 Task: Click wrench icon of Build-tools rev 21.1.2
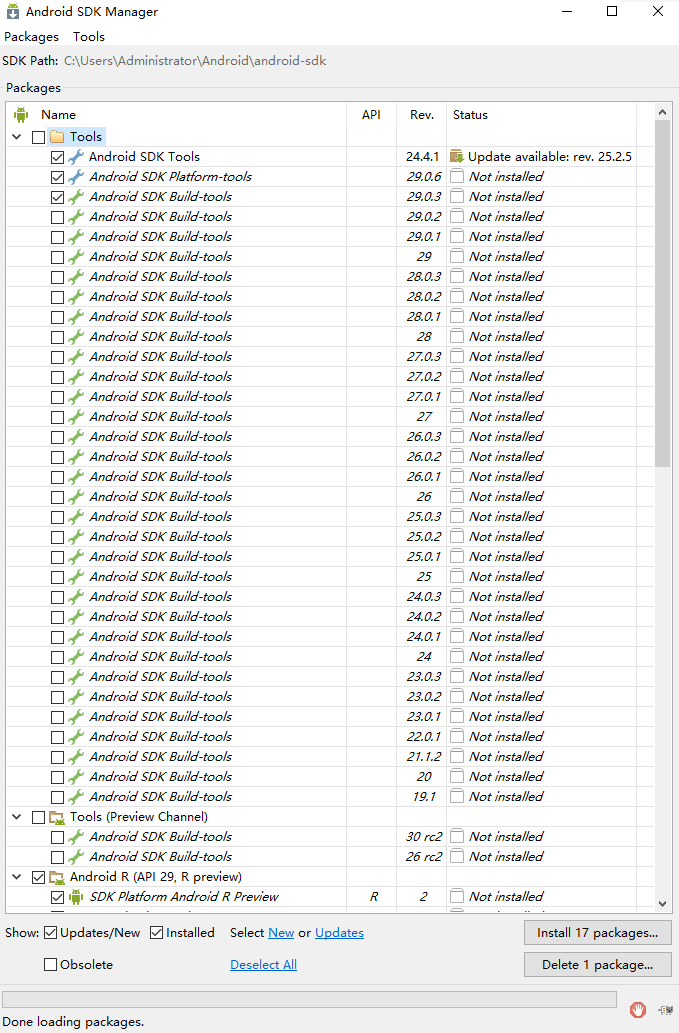click(76, 756)
